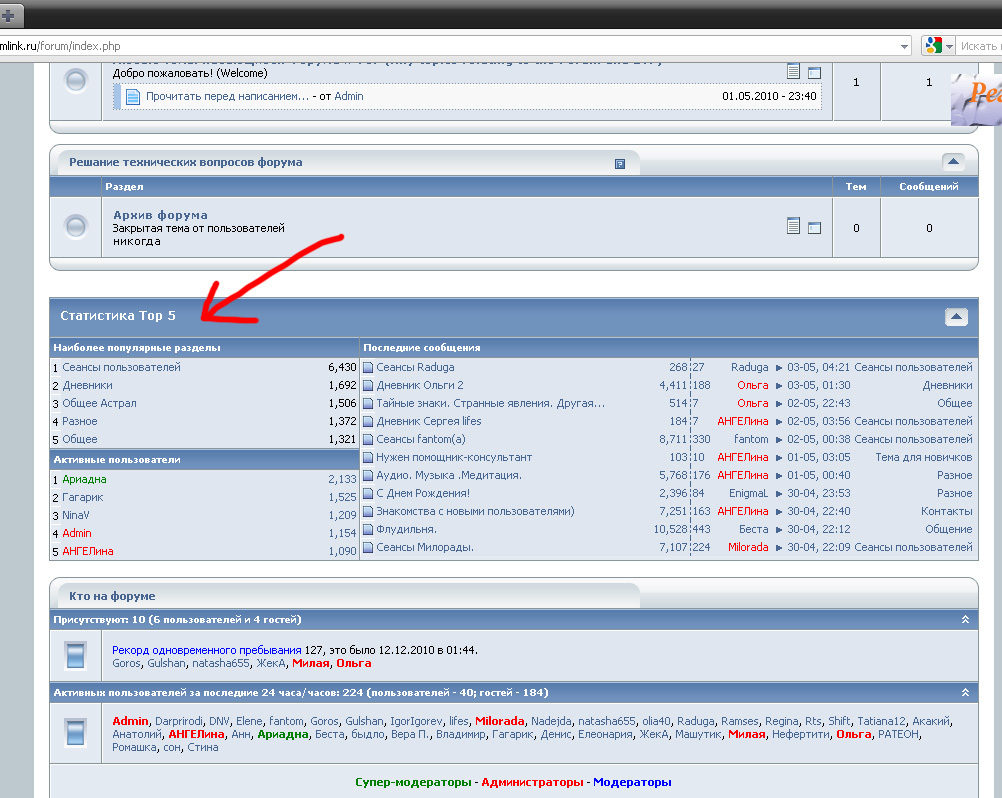
Task: Open 'Общее Астрал' popular section
Action: point(99,403)
